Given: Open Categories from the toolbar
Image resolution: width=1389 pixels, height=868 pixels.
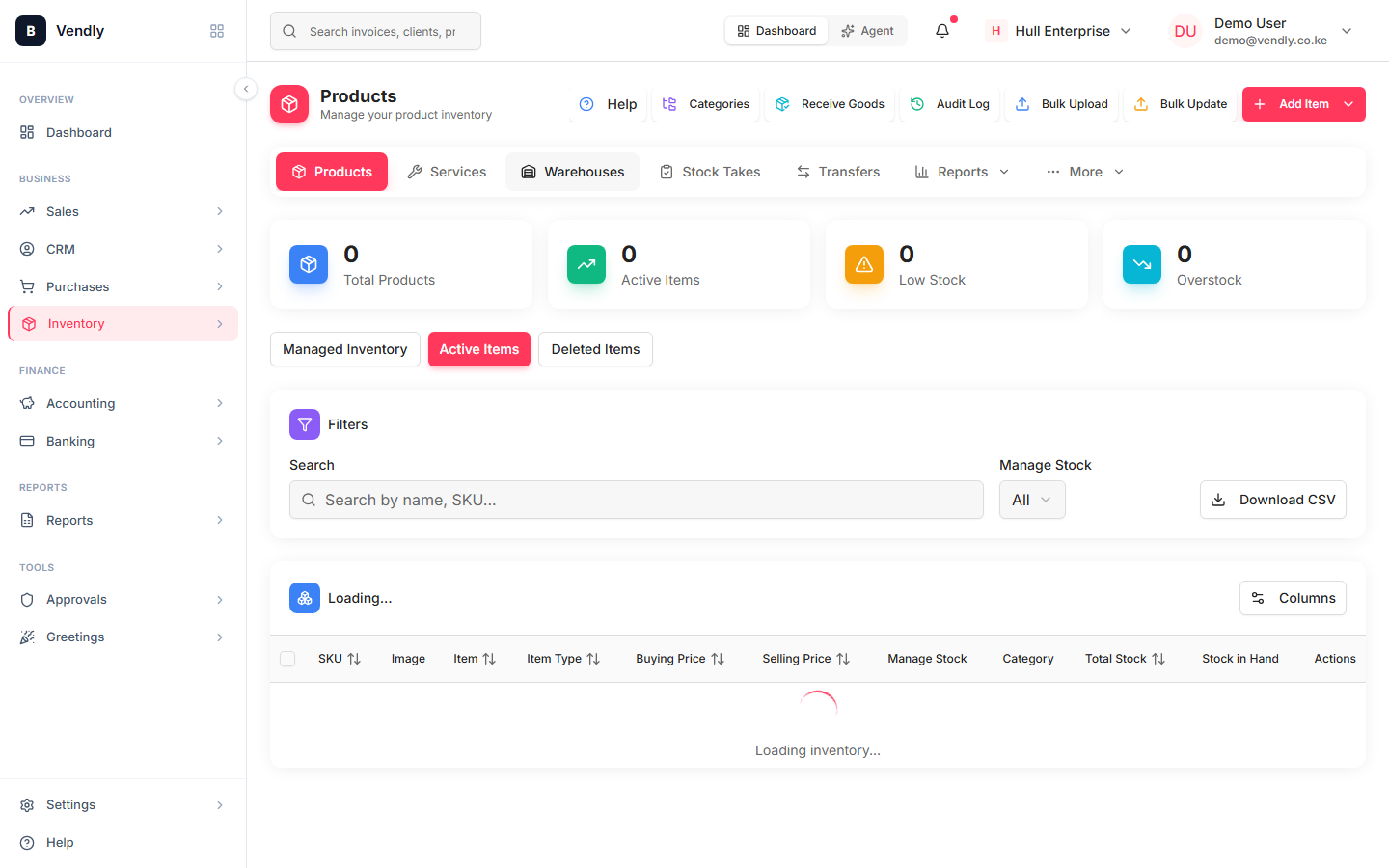Looking at the screenshot, I should tap(705, 104).
